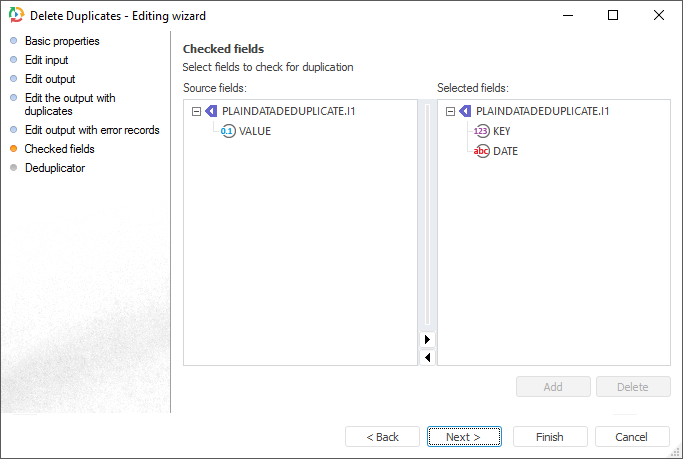The height and width of the screenshot is (459, 683).
Task: Click the VALUE field real-number type icon
Action: click(228, 131)
